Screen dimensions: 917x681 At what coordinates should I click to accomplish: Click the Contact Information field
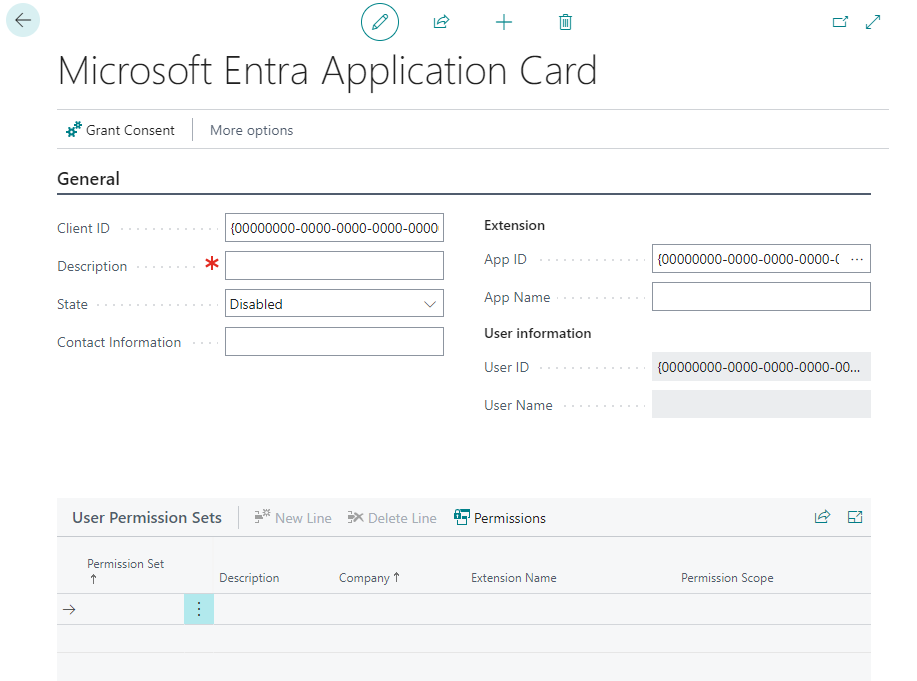tap(334, 342)
